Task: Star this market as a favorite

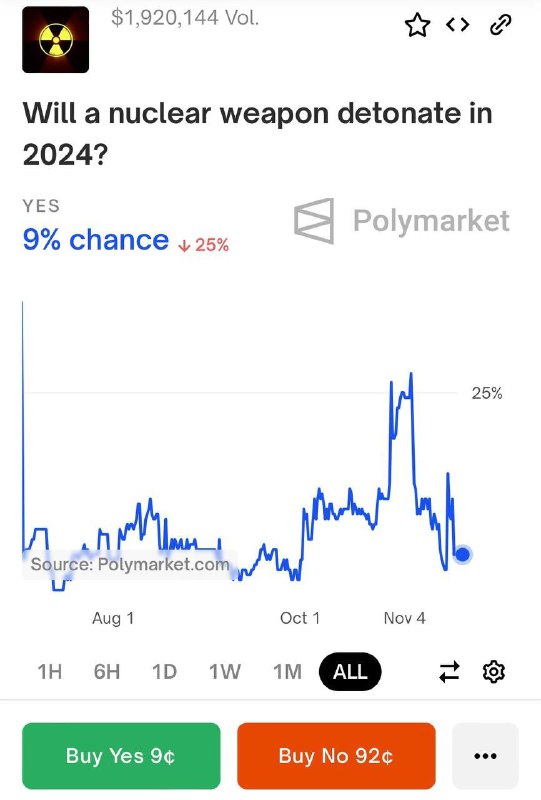Action: 417,25
